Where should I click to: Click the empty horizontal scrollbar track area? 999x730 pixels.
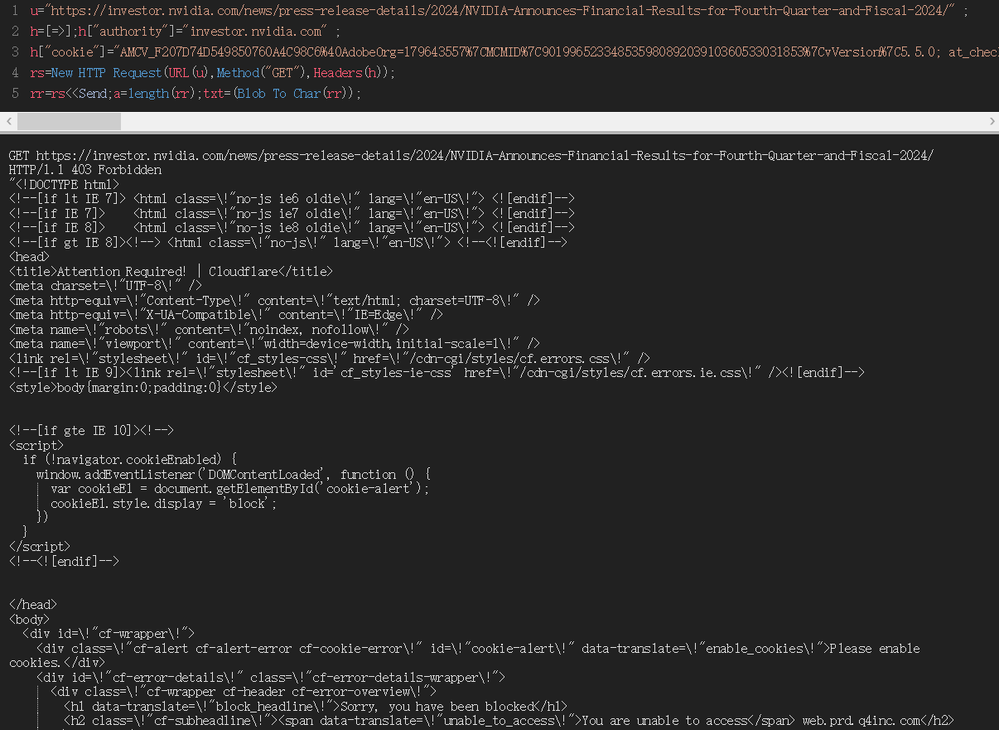553,121
